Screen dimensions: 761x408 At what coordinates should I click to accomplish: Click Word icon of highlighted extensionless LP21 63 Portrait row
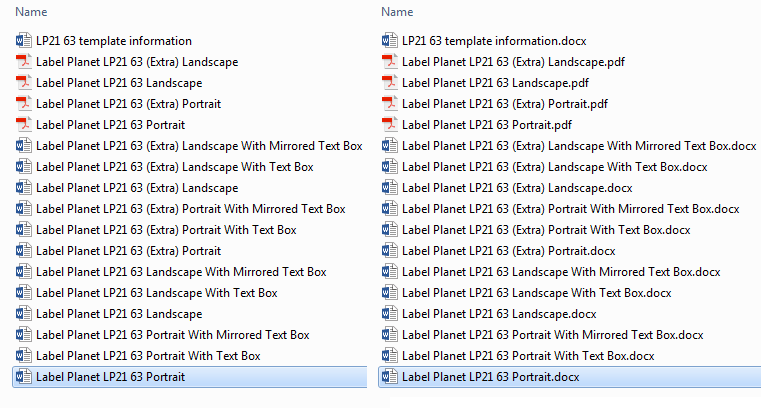coord(23,377)
